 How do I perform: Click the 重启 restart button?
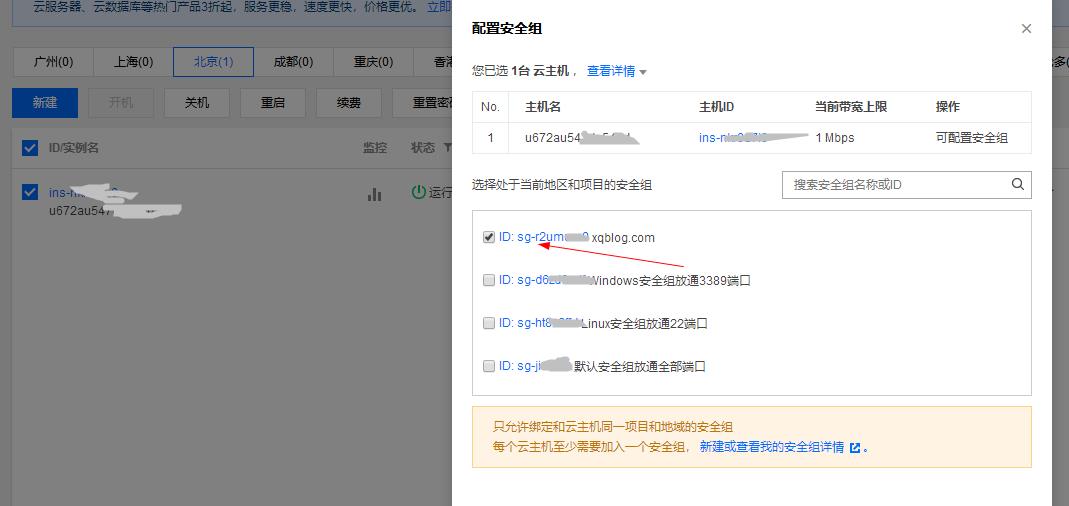[272, 103]
